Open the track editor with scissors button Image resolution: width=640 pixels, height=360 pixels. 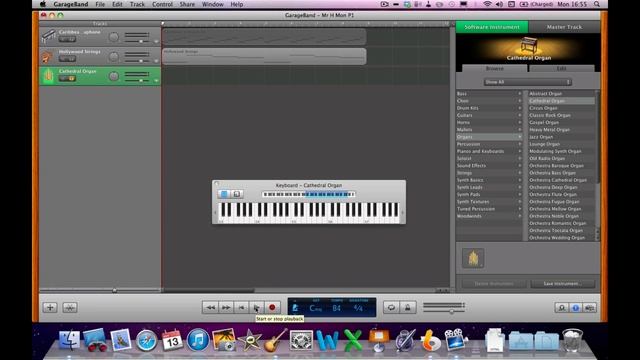coord(70,307)
